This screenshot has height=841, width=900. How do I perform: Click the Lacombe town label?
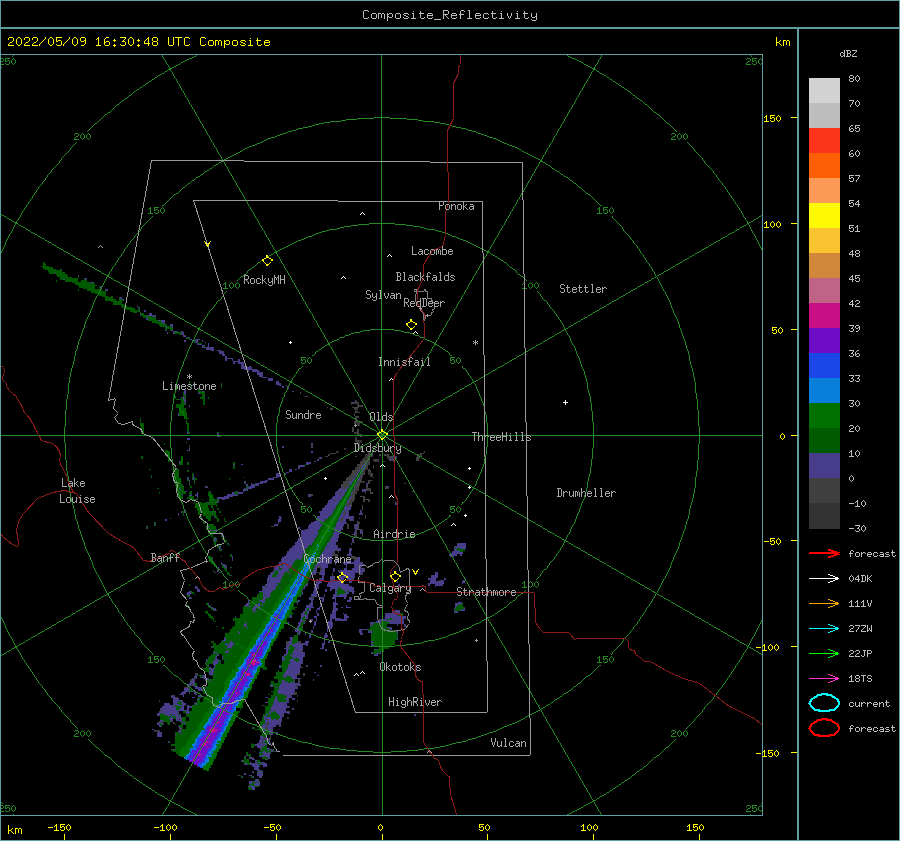[432, 251]
